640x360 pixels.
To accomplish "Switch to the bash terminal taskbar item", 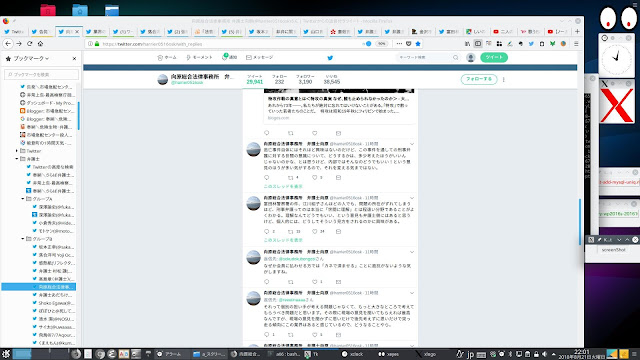I will tap(284, 354).
